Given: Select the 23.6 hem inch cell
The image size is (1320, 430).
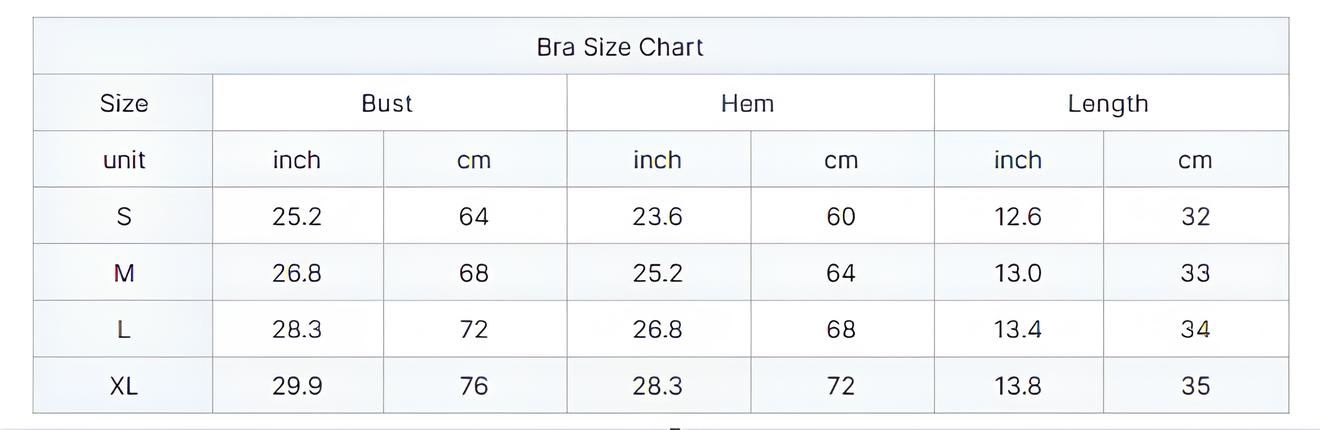Looking at the screenshot, I should pos(658,216).
